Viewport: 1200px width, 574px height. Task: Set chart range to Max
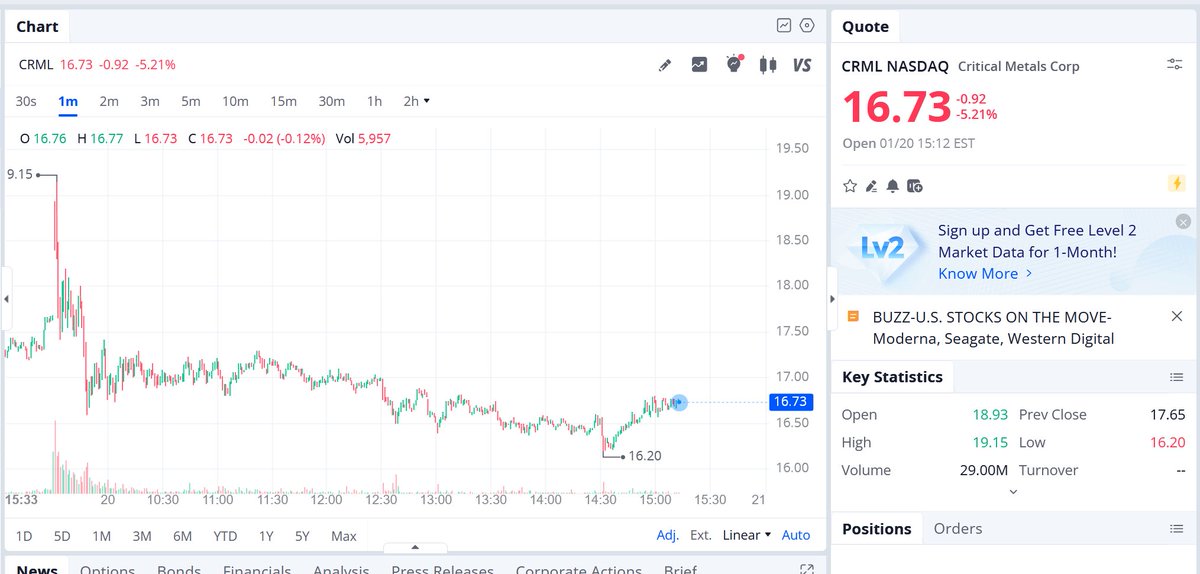click(344, 536)
